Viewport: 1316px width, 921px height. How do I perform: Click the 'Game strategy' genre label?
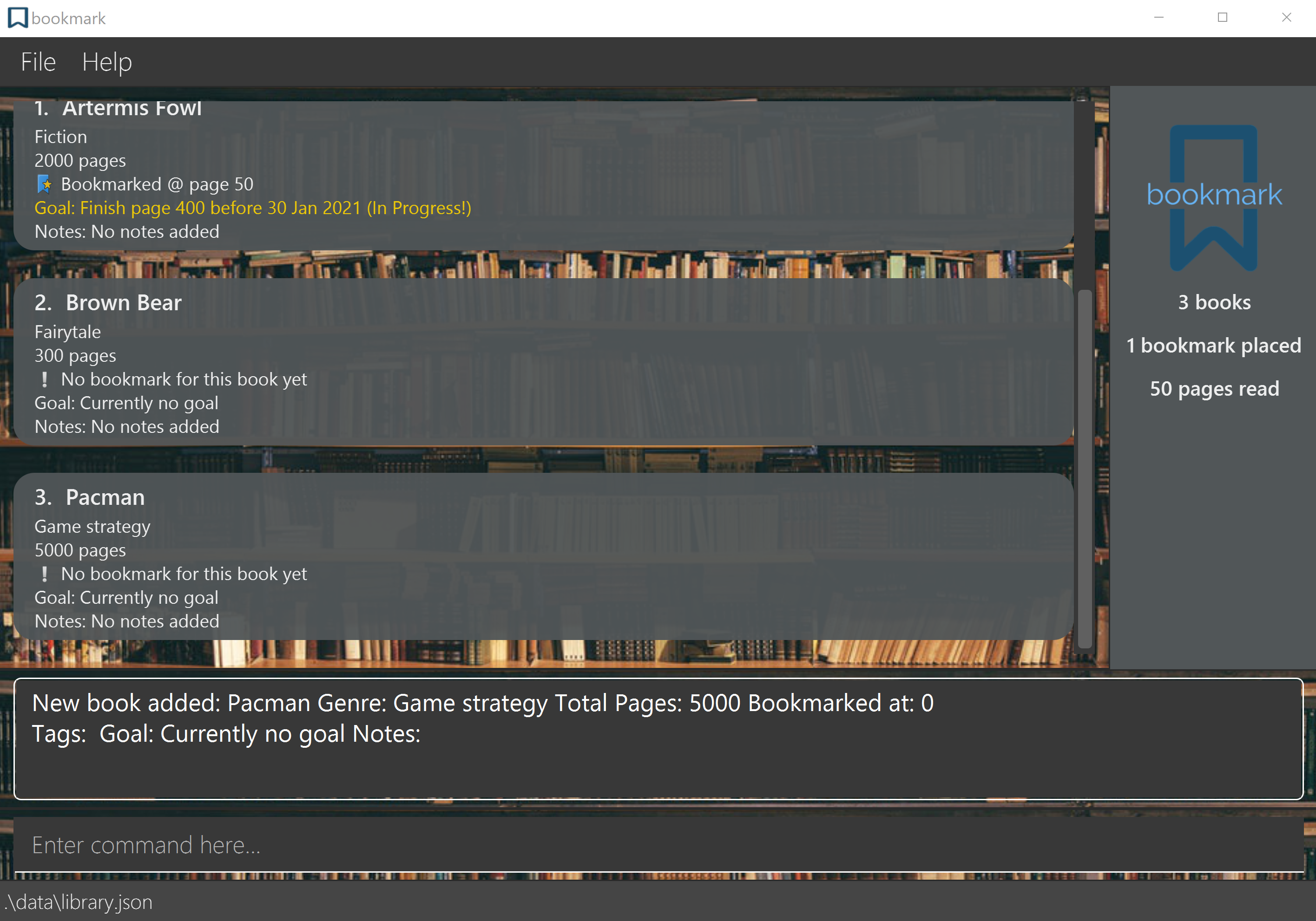(x=92, y=527)
